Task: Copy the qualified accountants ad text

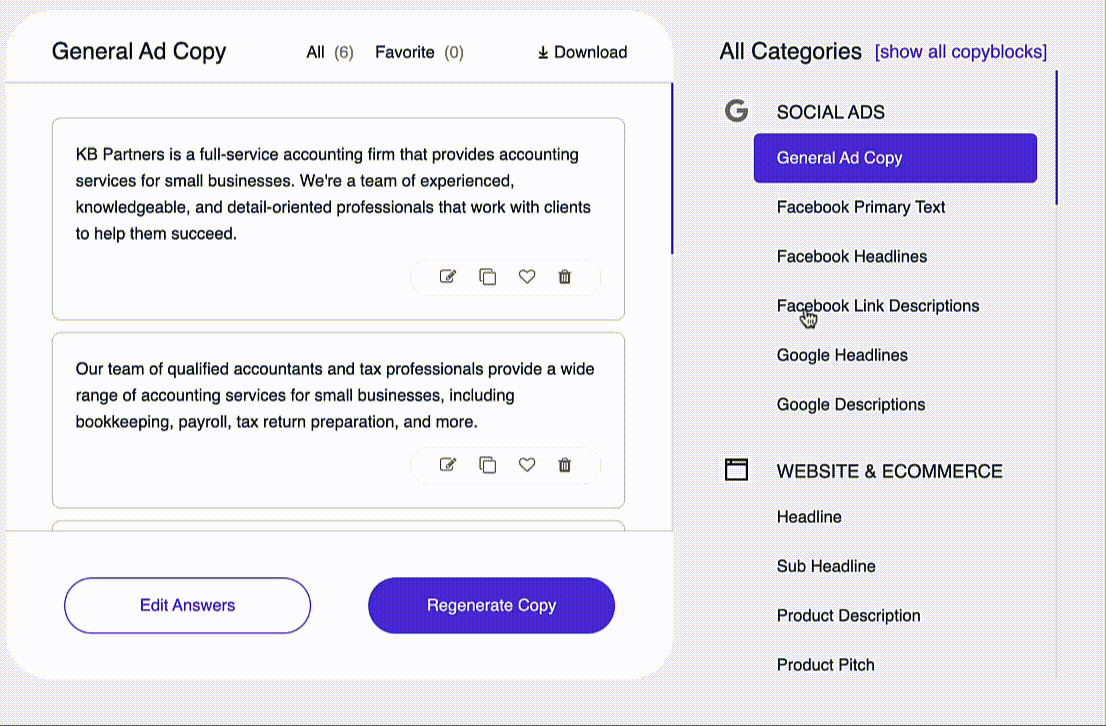Action: [487, 464]
